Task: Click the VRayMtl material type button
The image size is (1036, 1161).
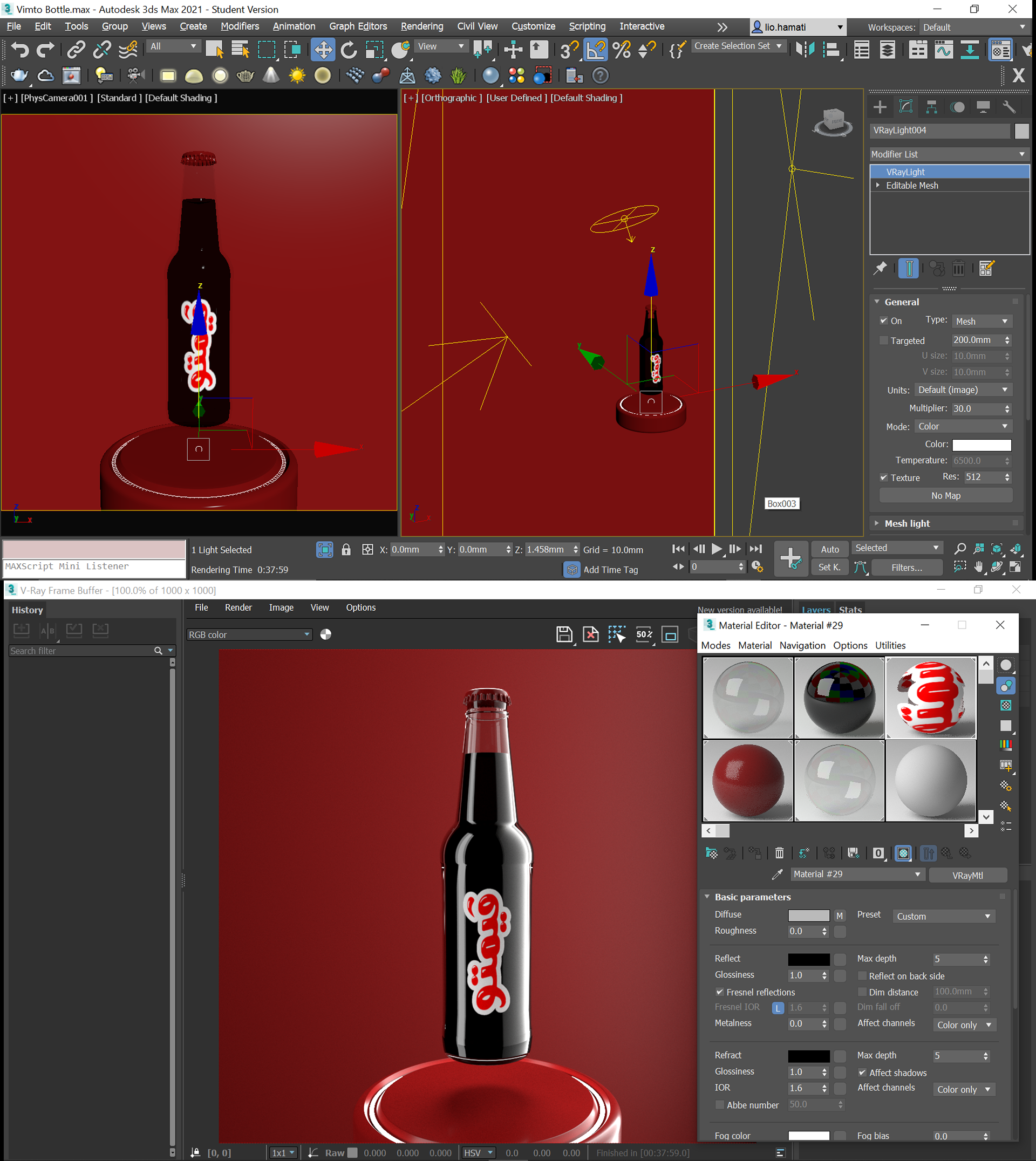Action: (967, 875)
